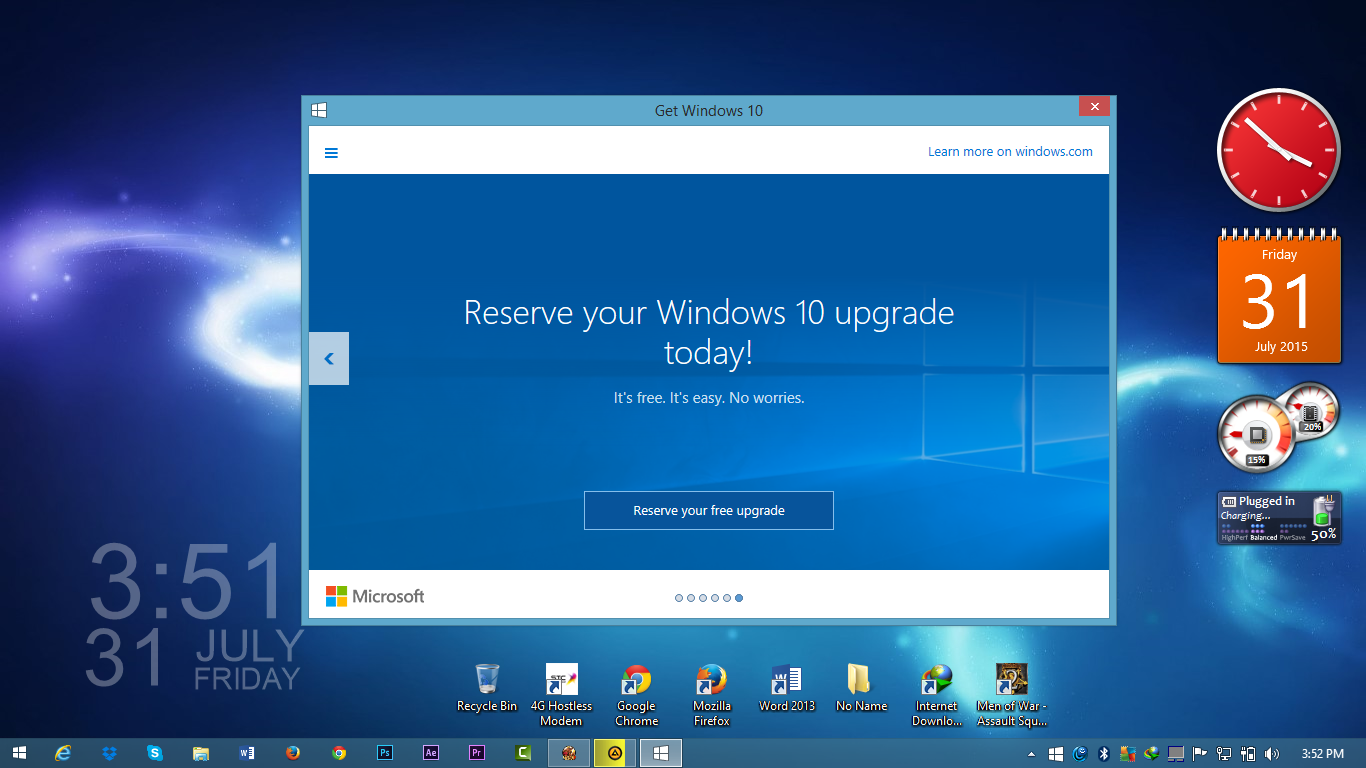Image resolution: width=1366 pixels, height=768 pixels.
Task: Click the Internet Download Manager tray icon
Action: [1152, 754]
